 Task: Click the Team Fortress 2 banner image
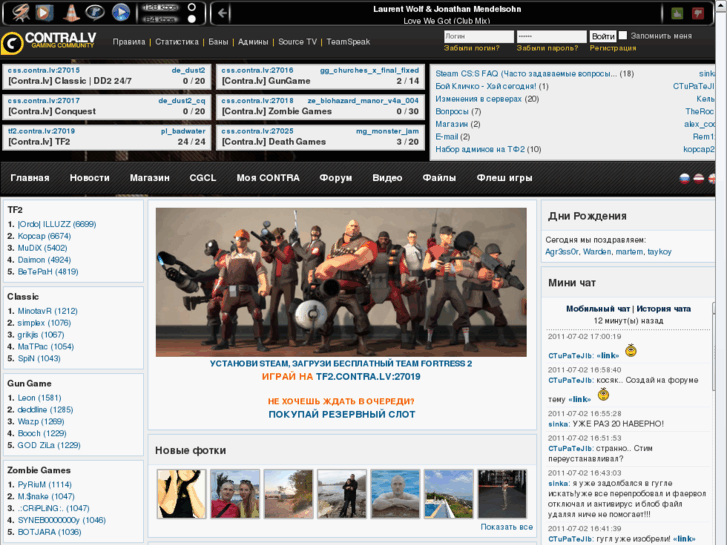point(341,282)
